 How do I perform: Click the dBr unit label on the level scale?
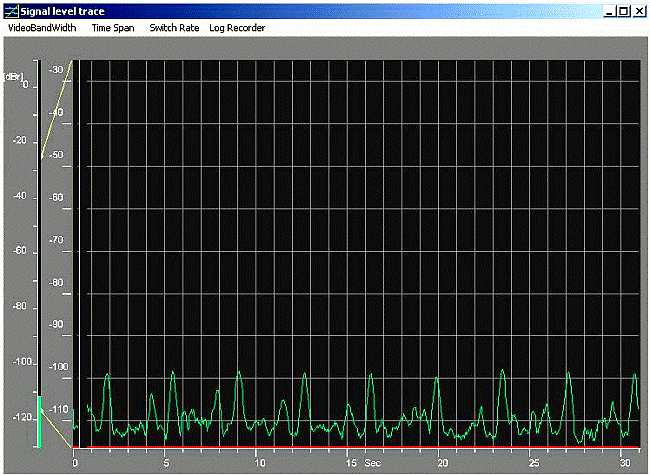pyautogui.click(x=14, y=76)
